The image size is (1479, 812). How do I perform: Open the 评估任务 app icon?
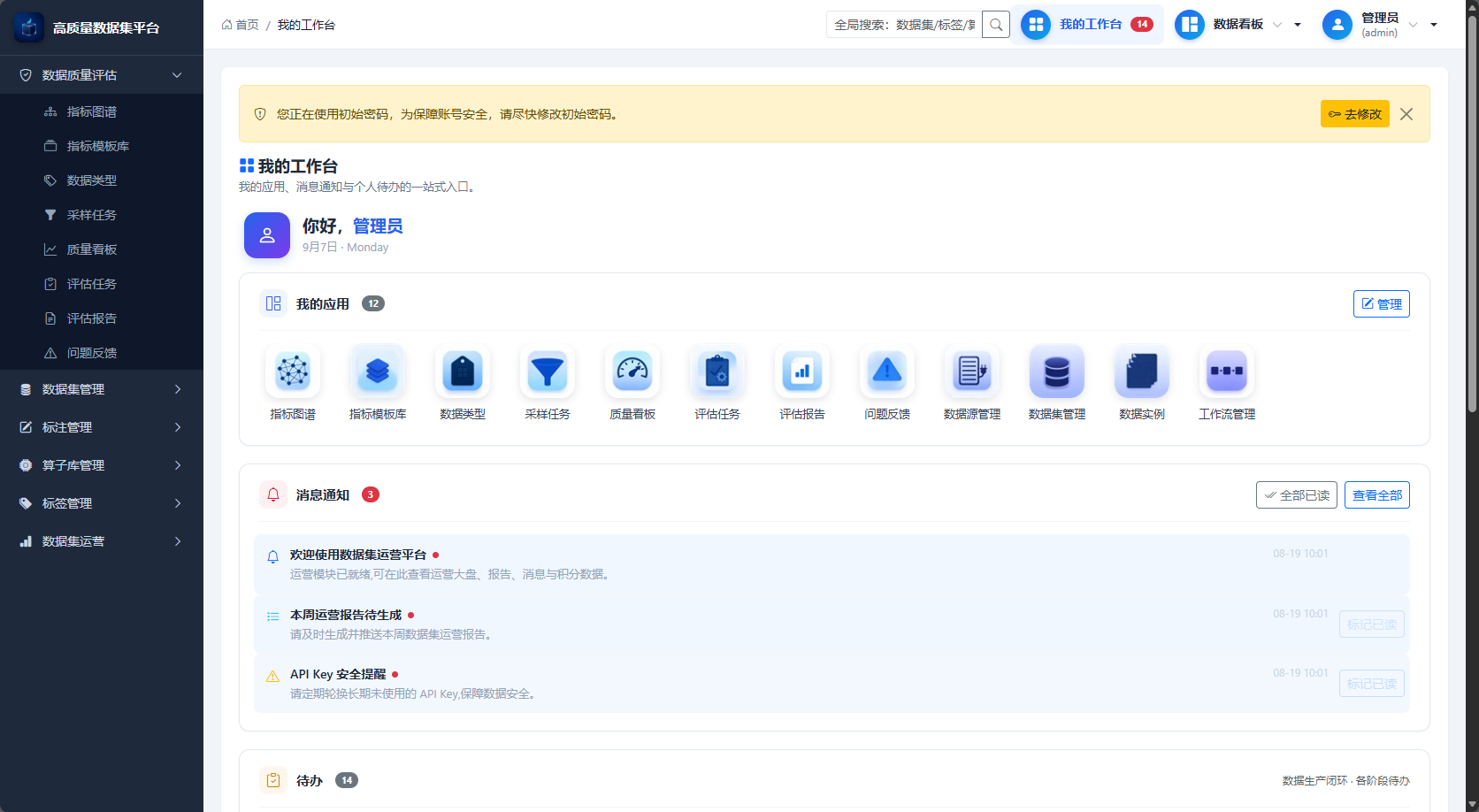717,372
